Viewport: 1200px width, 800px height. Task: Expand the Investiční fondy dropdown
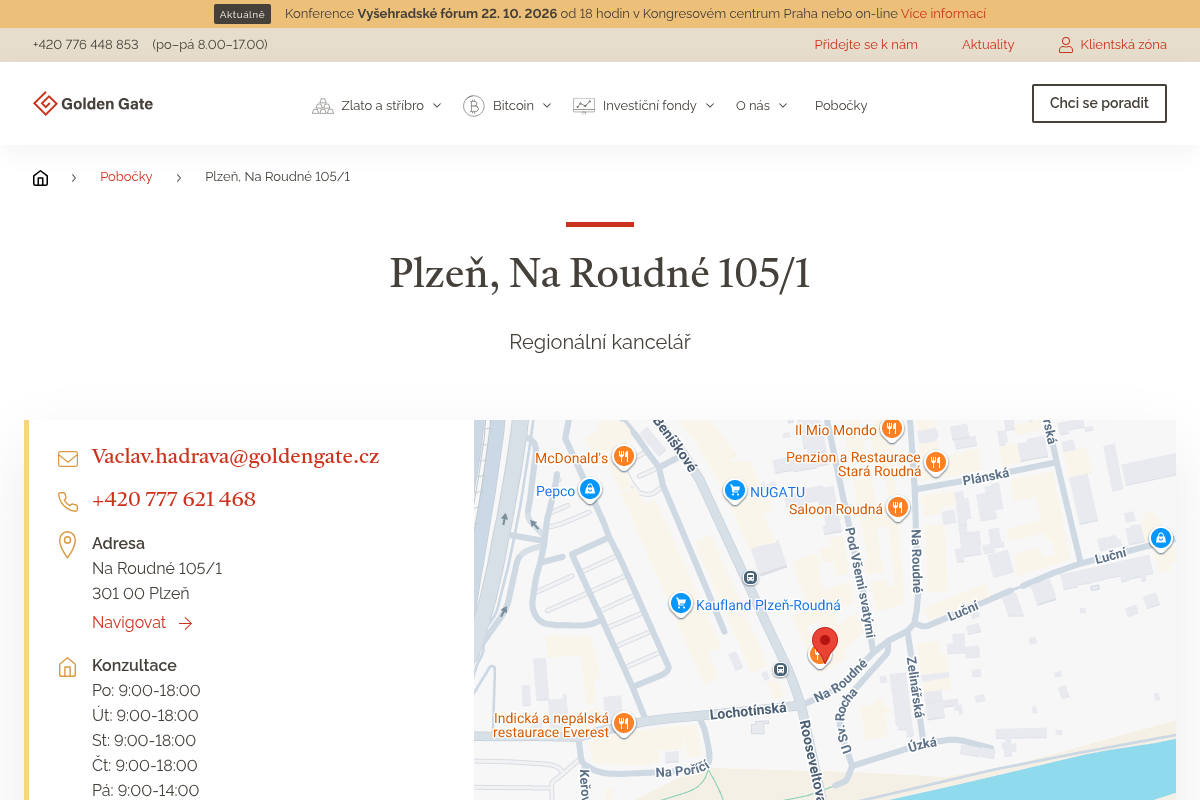644,105
